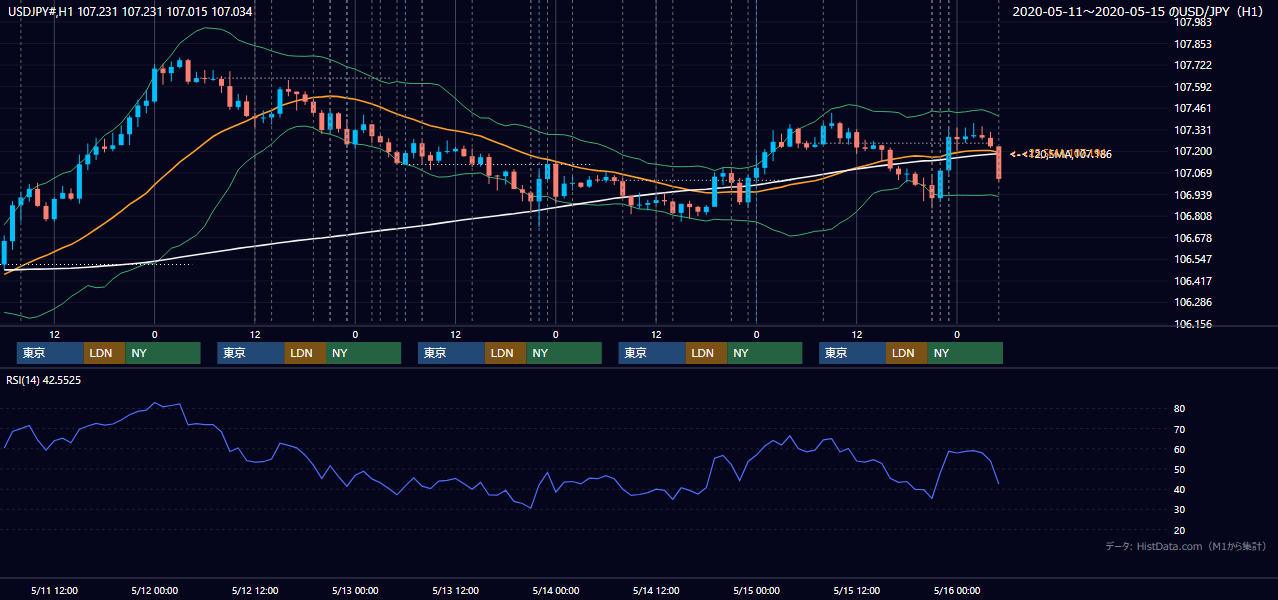Click the 107.853 price axis label
Screen dimensions: 1278x600
coord(1191,44)
